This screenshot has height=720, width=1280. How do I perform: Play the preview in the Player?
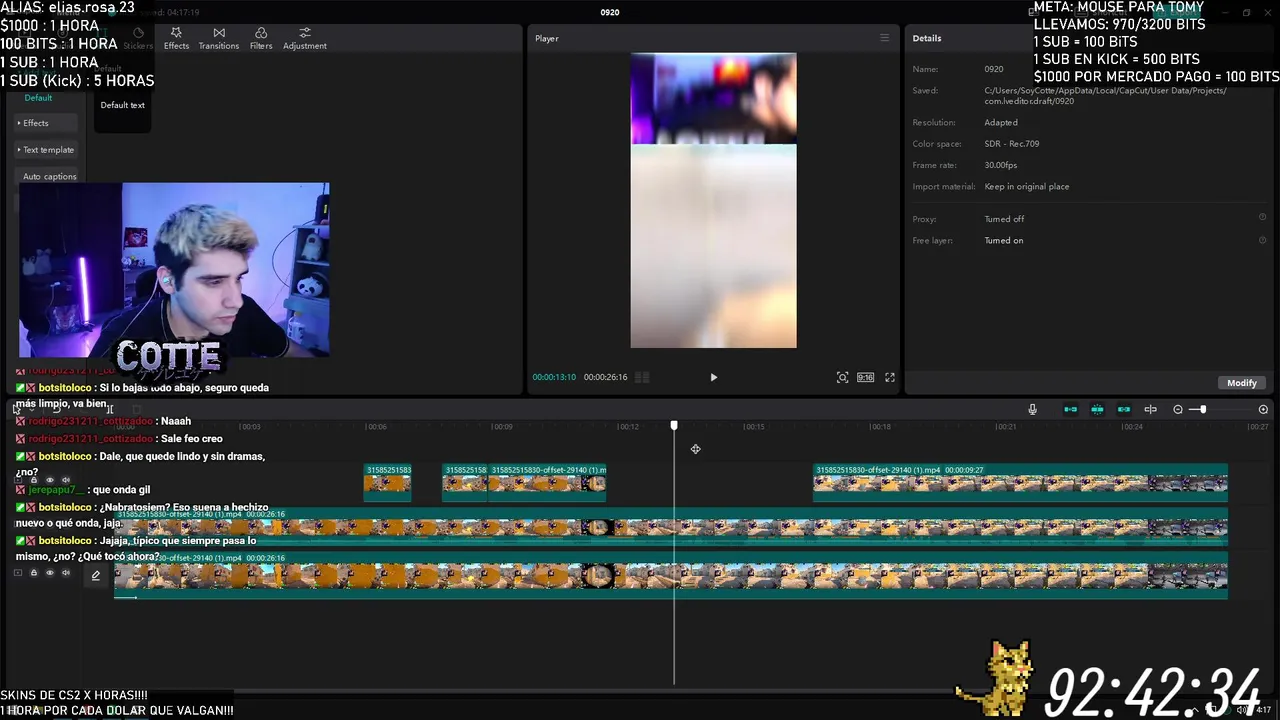(x=713, y=377)
